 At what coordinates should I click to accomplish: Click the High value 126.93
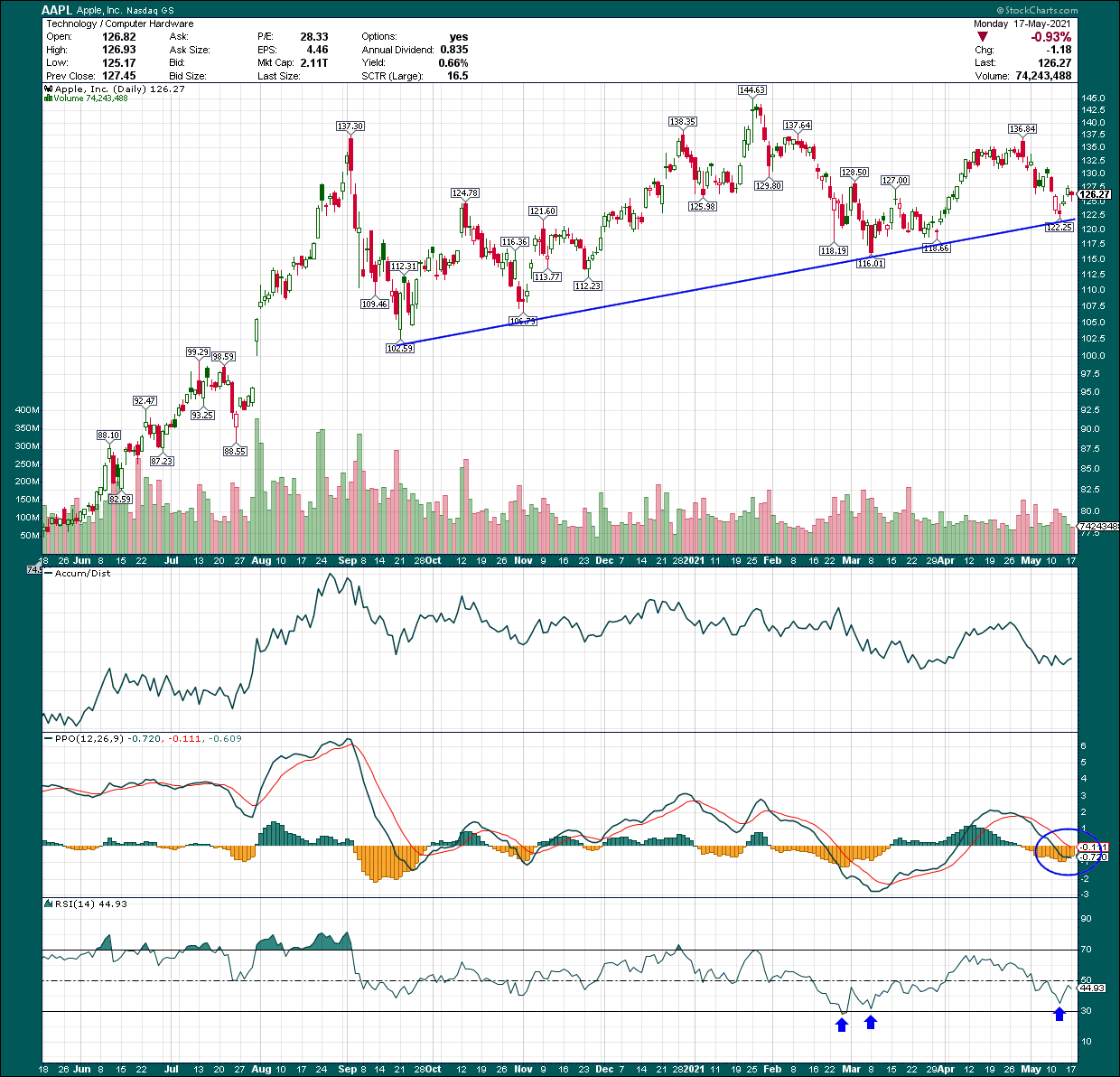click(119, 50)
